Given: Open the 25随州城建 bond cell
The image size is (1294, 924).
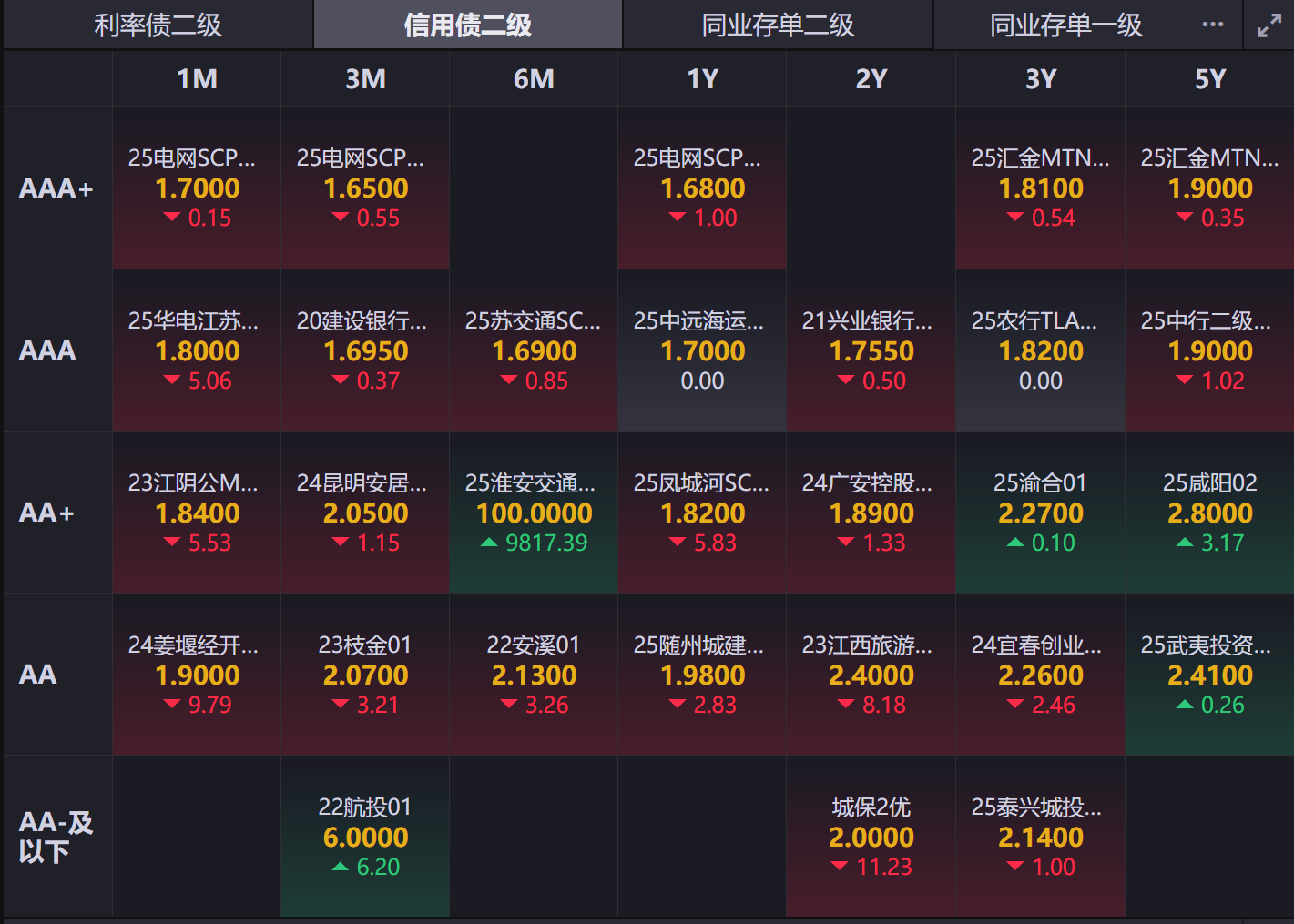Looking at the screenshot, I should click(x=702, y=675).
